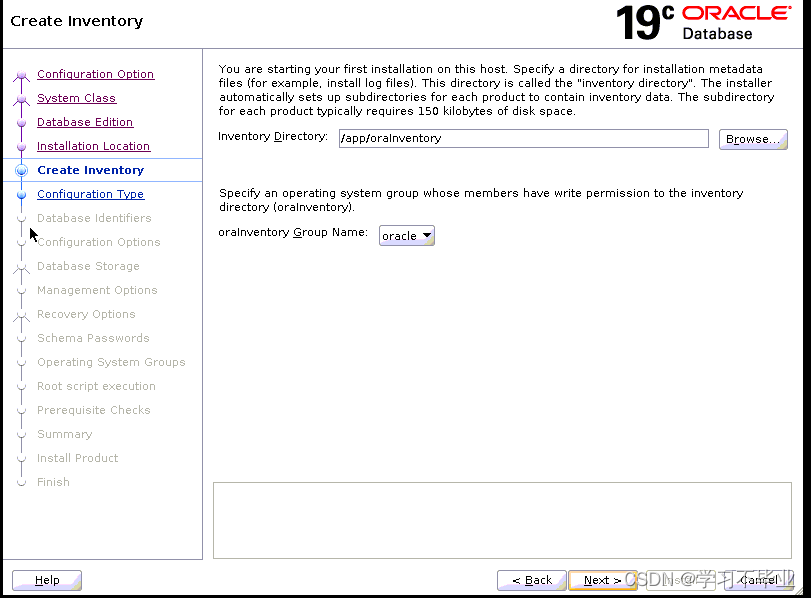Expand the Schema Passwords step entry
The height and width of the screenshot is (598, 811).
click(92, 338)
